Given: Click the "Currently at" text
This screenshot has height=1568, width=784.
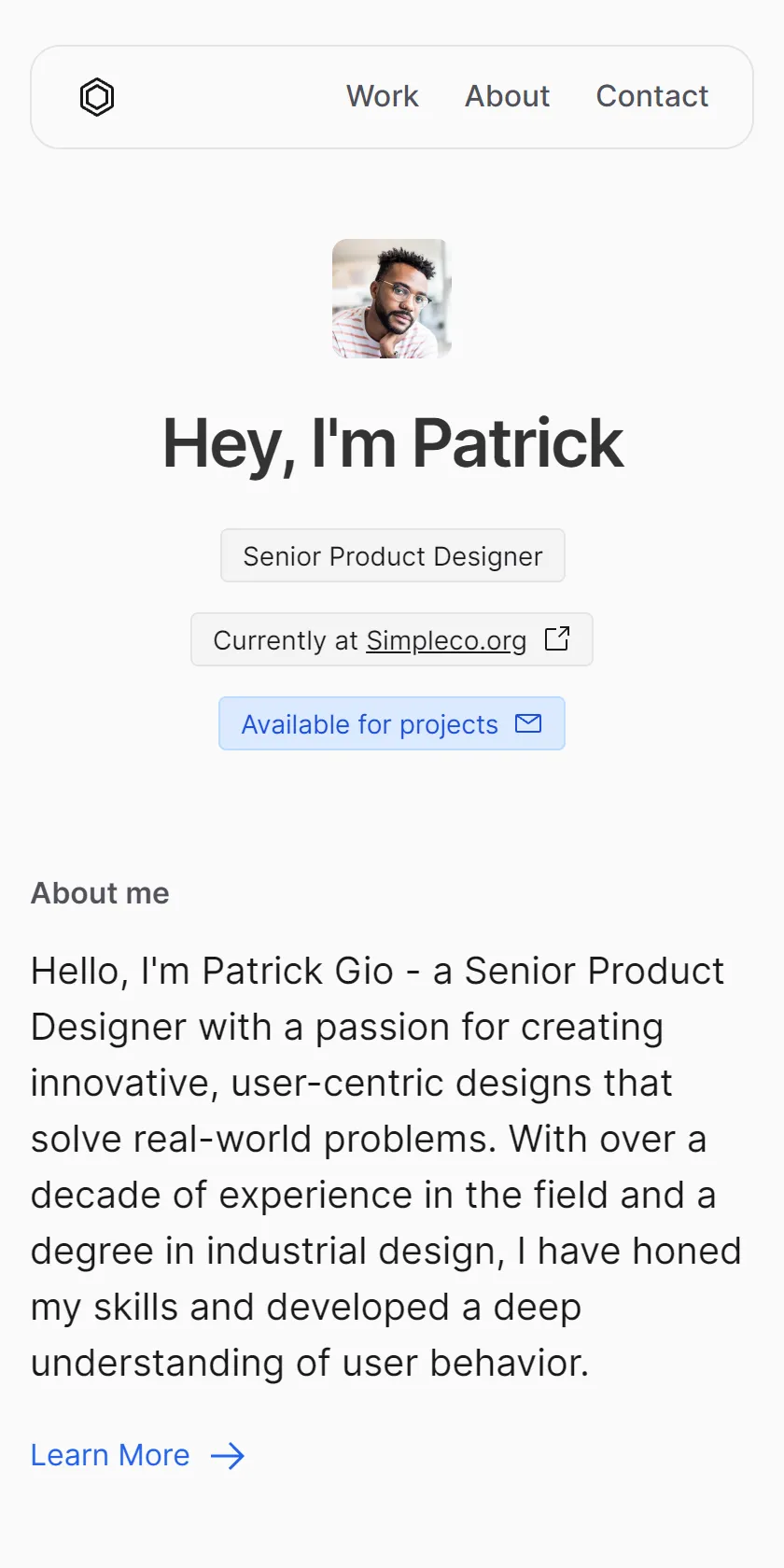Looking at the screenshot, I should coord(286,640).
